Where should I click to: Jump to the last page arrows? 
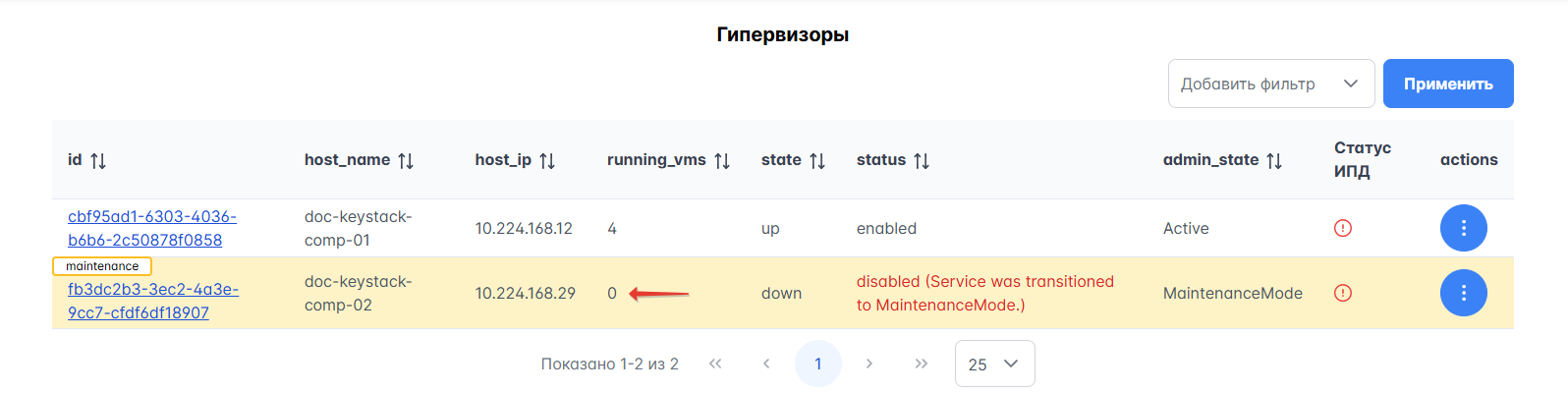point(922,364)
